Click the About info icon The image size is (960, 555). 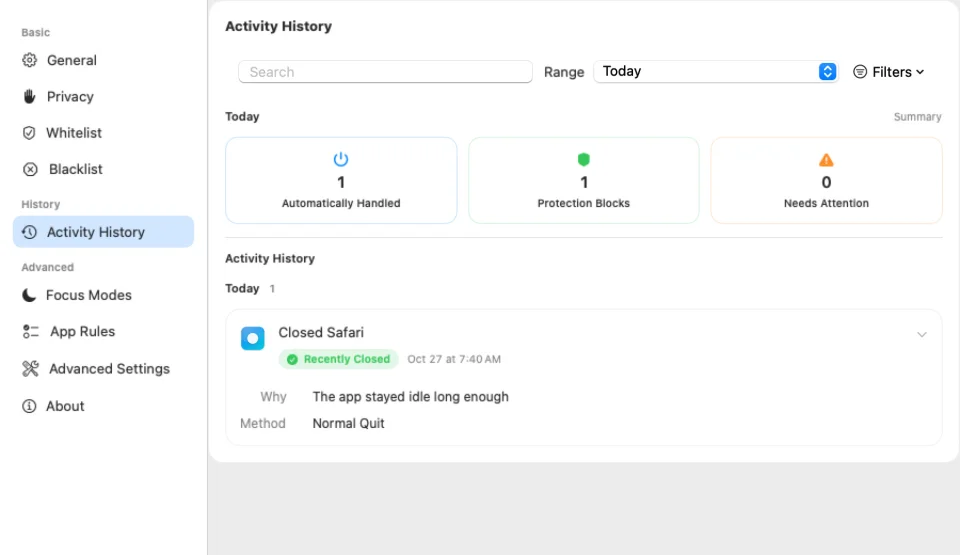tap(29, 406)
